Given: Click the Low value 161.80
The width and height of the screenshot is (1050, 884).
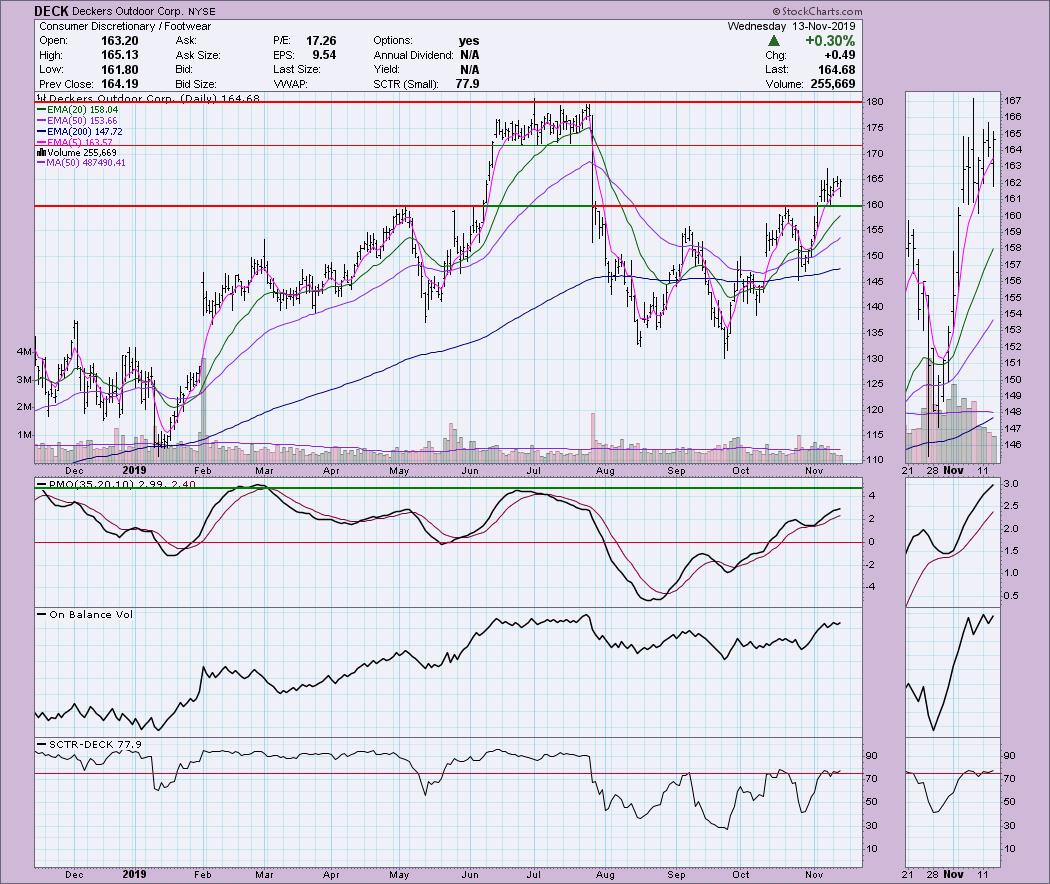Looking at the screenshot, I should tap(120, 70).
